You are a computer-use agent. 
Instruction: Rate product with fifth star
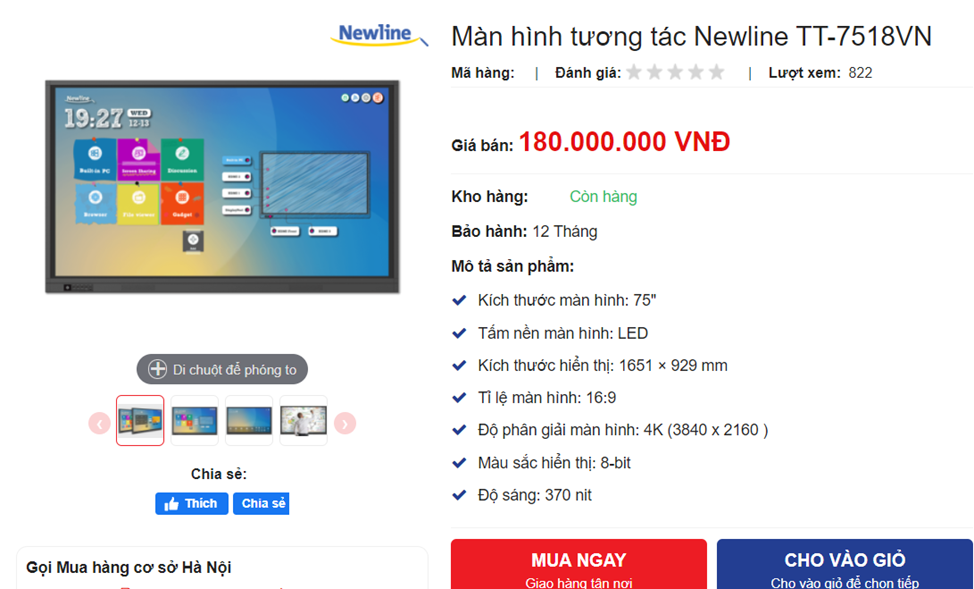[x=717, y=72]
